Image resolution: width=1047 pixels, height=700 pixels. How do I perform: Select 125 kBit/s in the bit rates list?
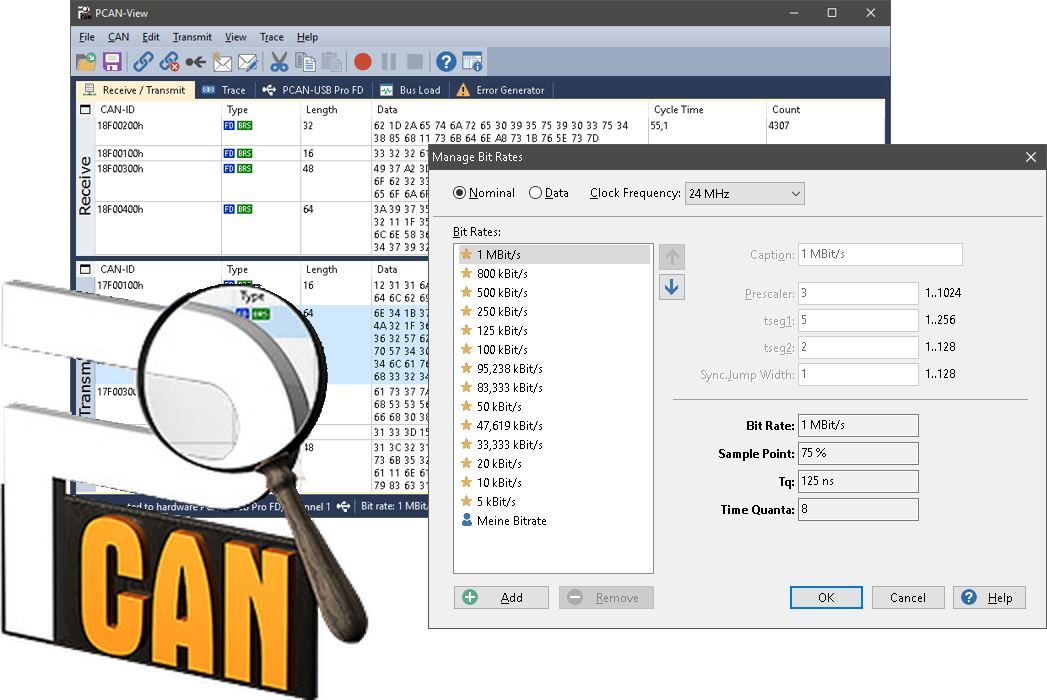[x=554, y=331]
